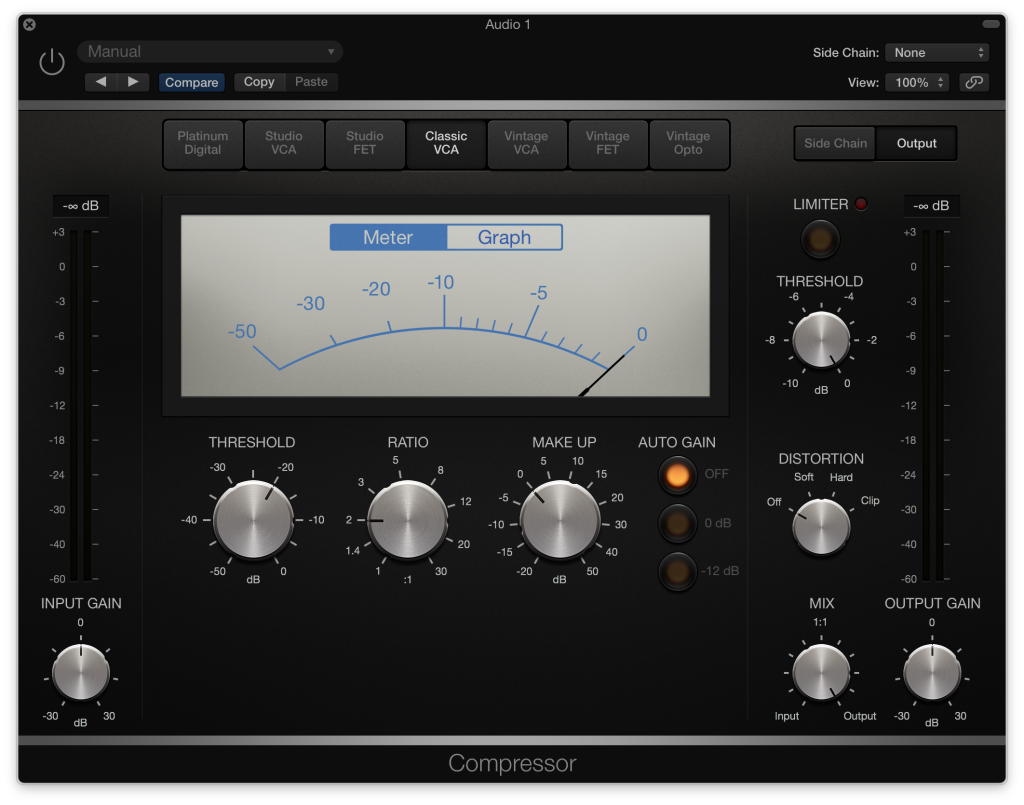Click the previous preset arrow
The height and width of the screenshot is (805, 1024).
tap(100, 82)
